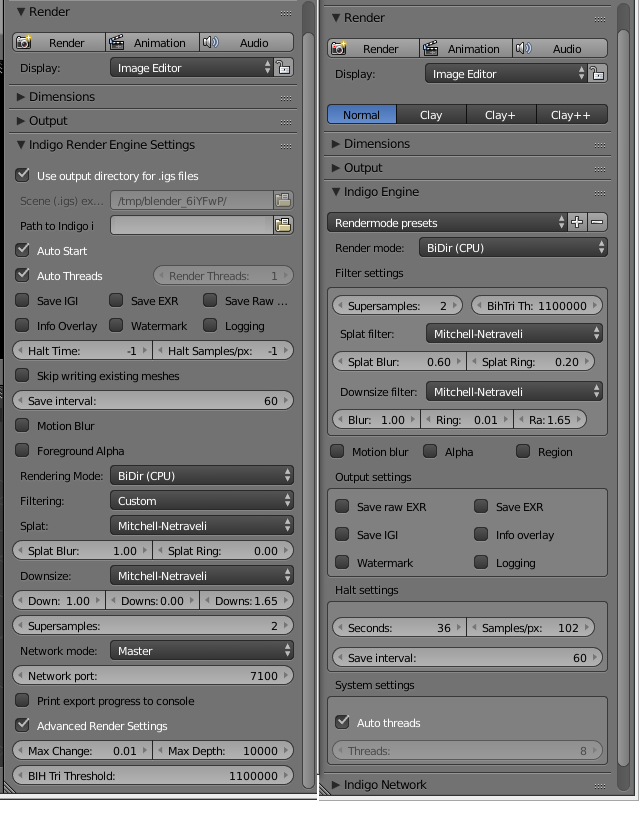This screenshot has width=644, height=814.
Task: Click the Save interval slider in left panel
Action: (x=153, y=400)
